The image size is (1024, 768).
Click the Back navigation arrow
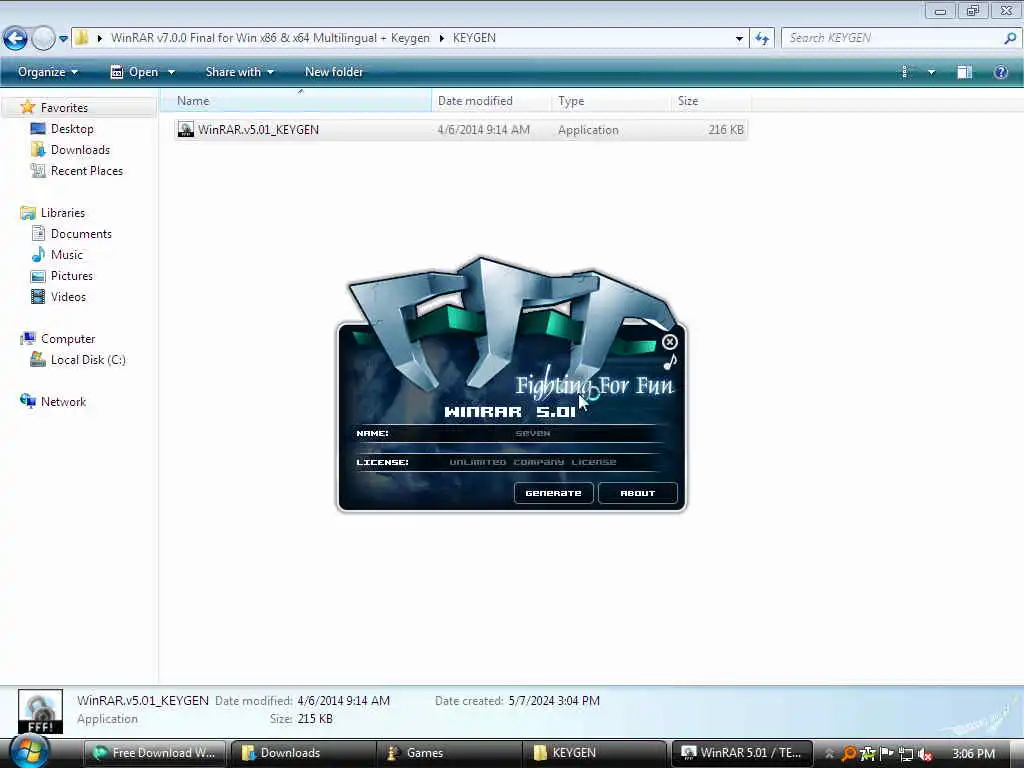pyautogui.click(x=16, y=39)
